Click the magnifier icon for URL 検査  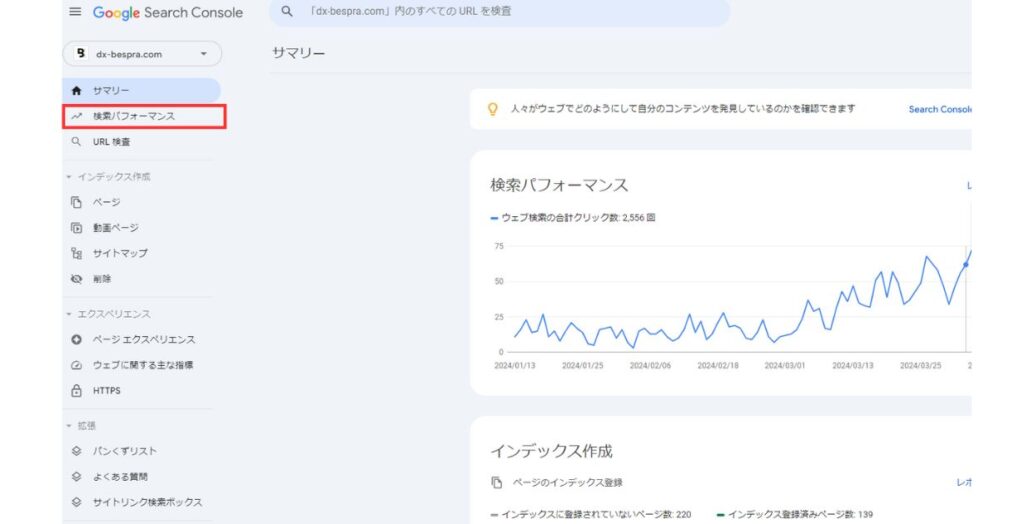point(76,142)
